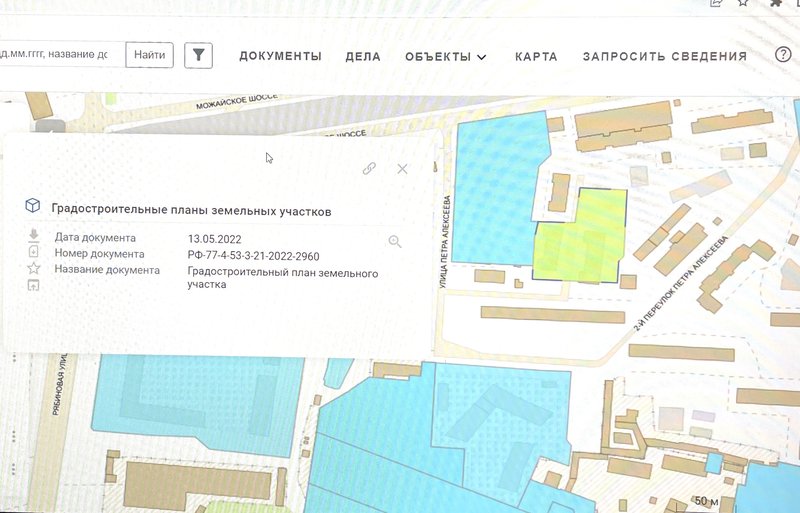Click the Название документа label
This screenshot has height=513, width=800.
pos(107,270)
